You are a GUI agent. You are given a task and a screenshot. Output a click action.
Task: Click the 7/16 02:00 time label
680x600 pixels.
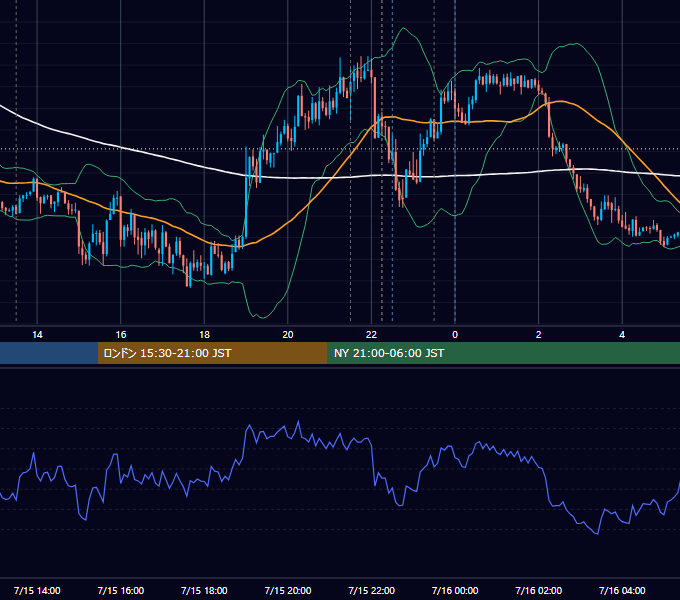point(538,590)
